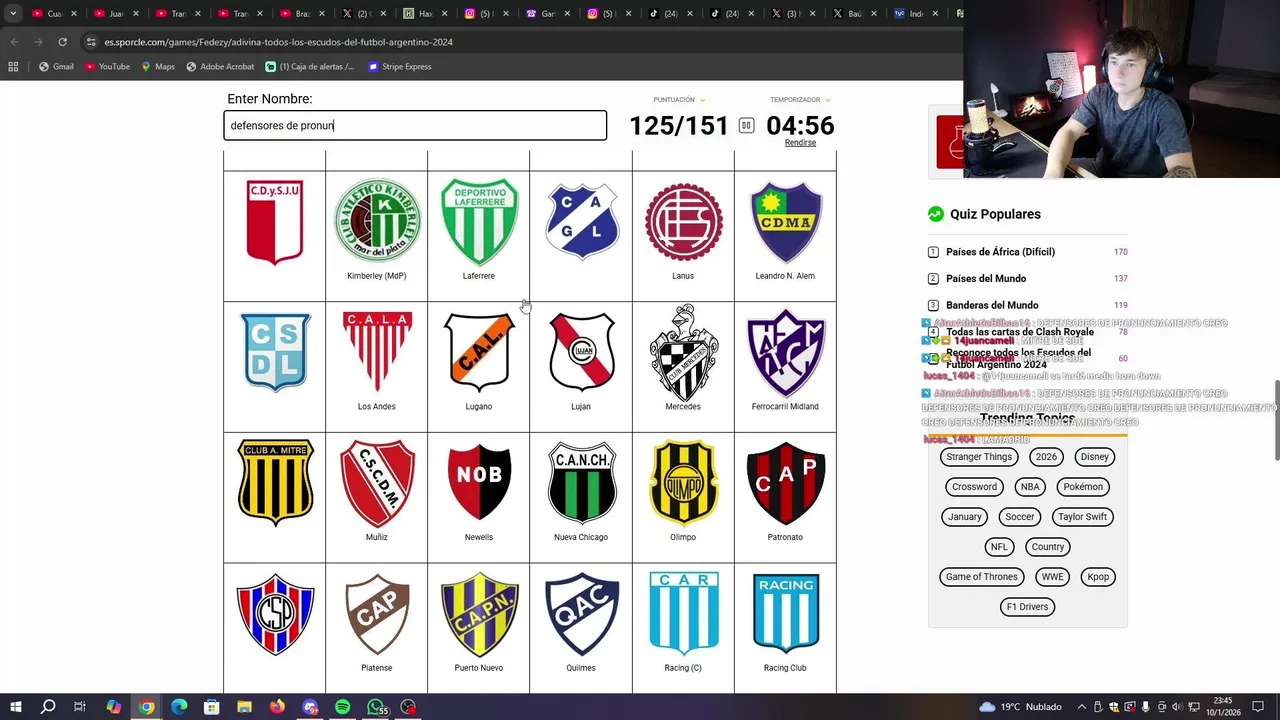Open the Países de África (Difícil) quiz

pyautogui.click(x=1000, y=252)
